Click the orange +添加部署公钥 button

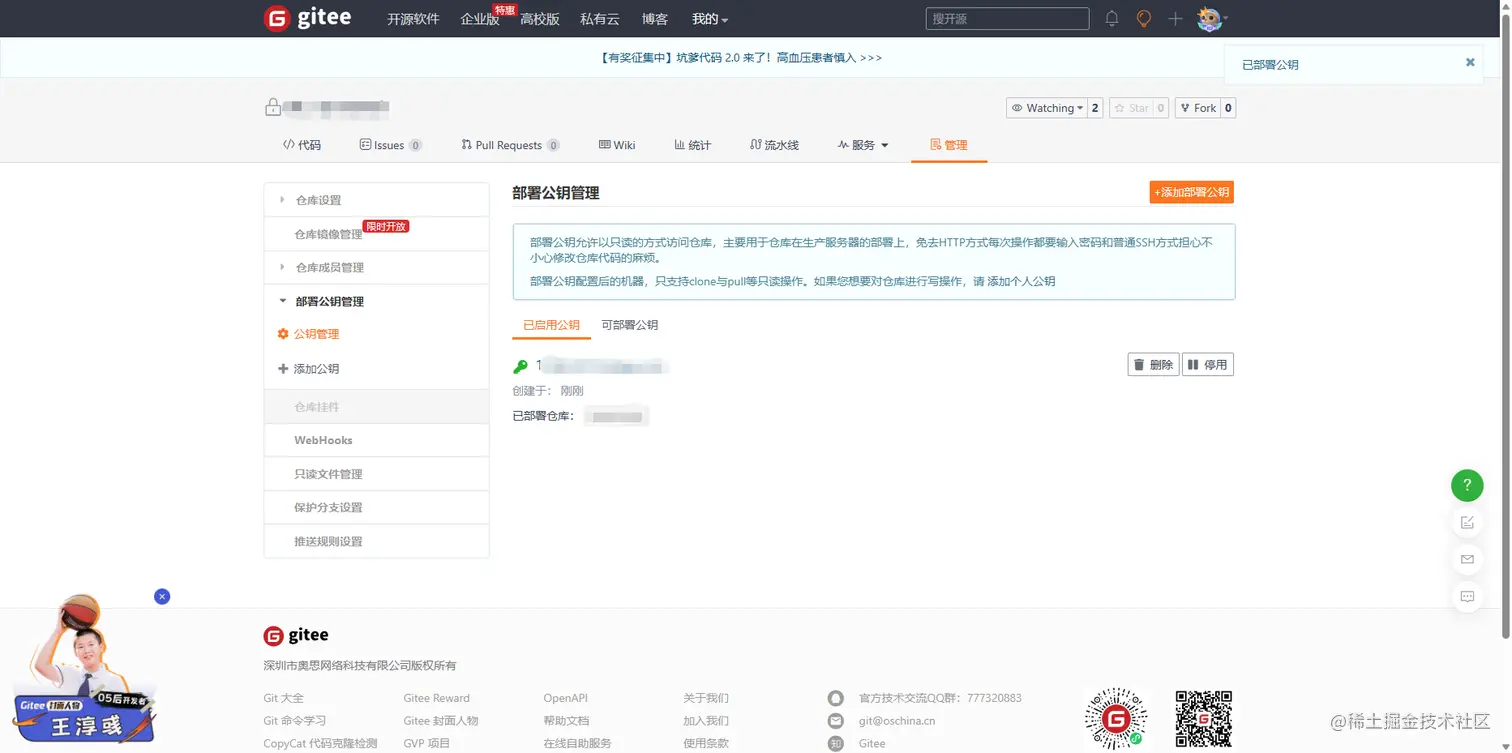[x=1192, y=192]
